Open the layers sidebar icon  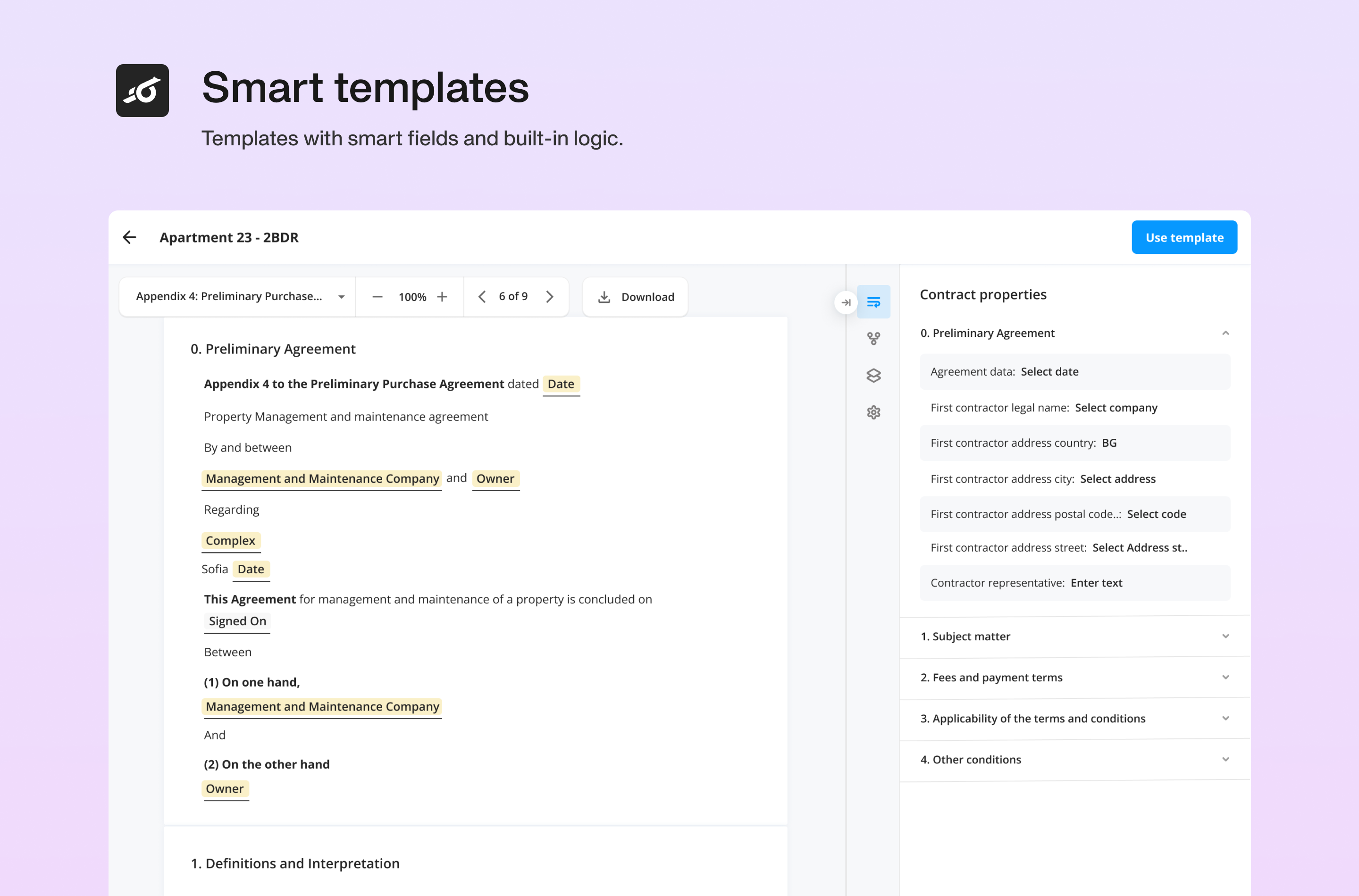[x=873, y=376]
